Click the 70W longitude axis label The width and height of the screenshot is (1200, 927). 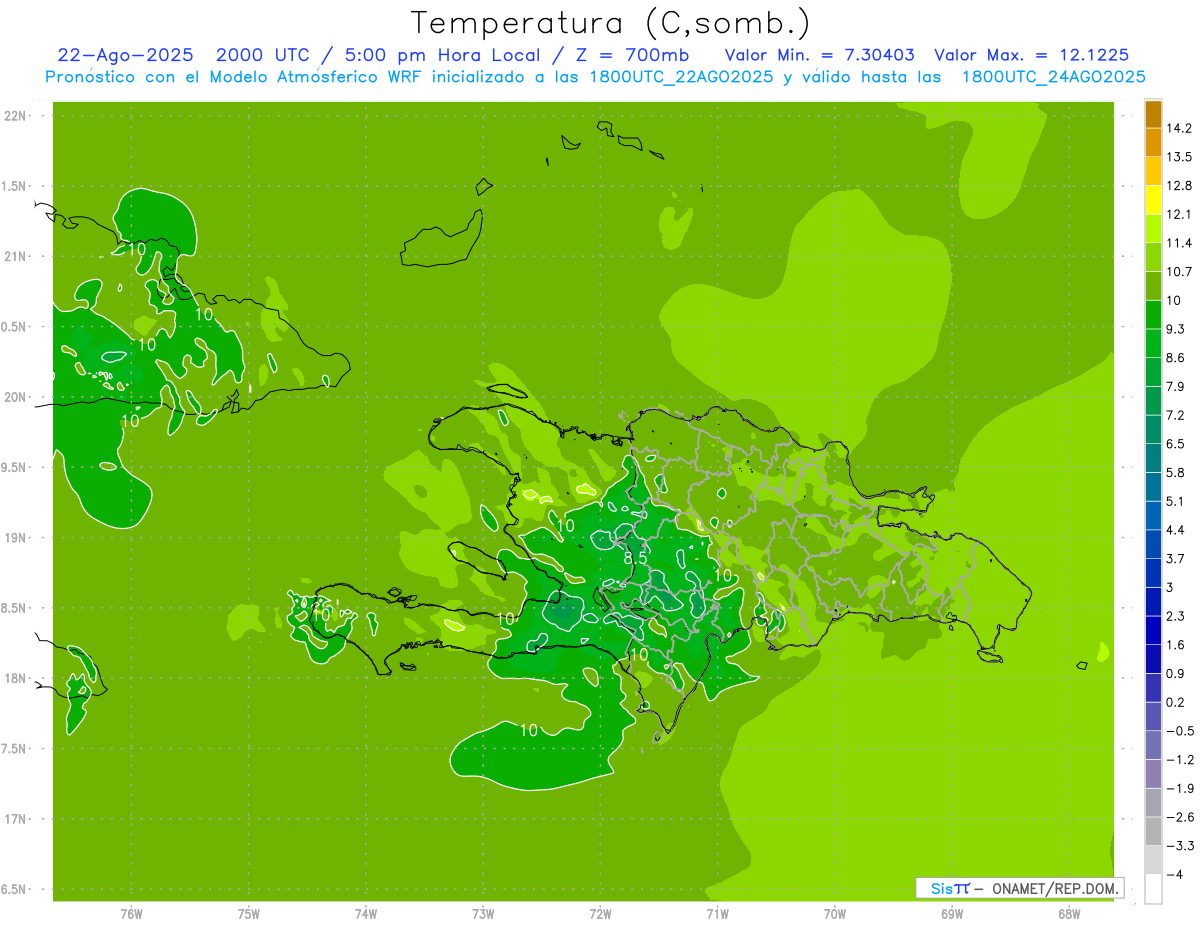(x=835, y=914)
